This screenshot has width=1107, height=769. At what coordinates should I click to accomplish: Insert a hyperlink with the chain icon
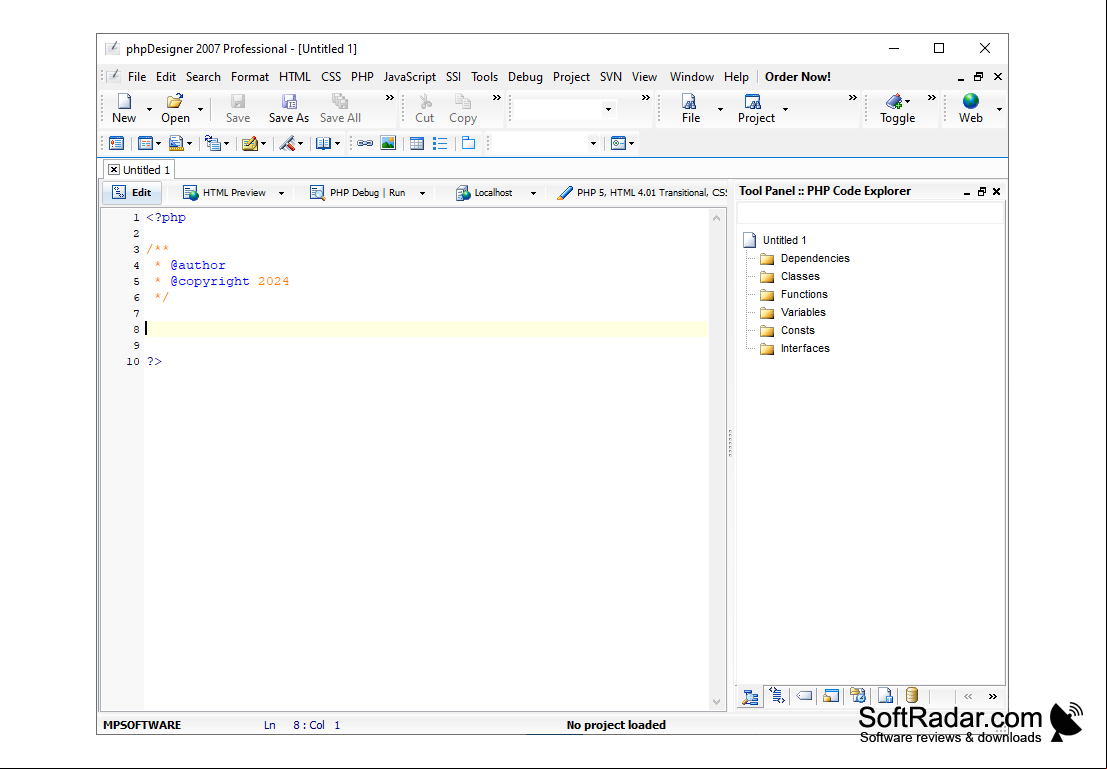365,143
